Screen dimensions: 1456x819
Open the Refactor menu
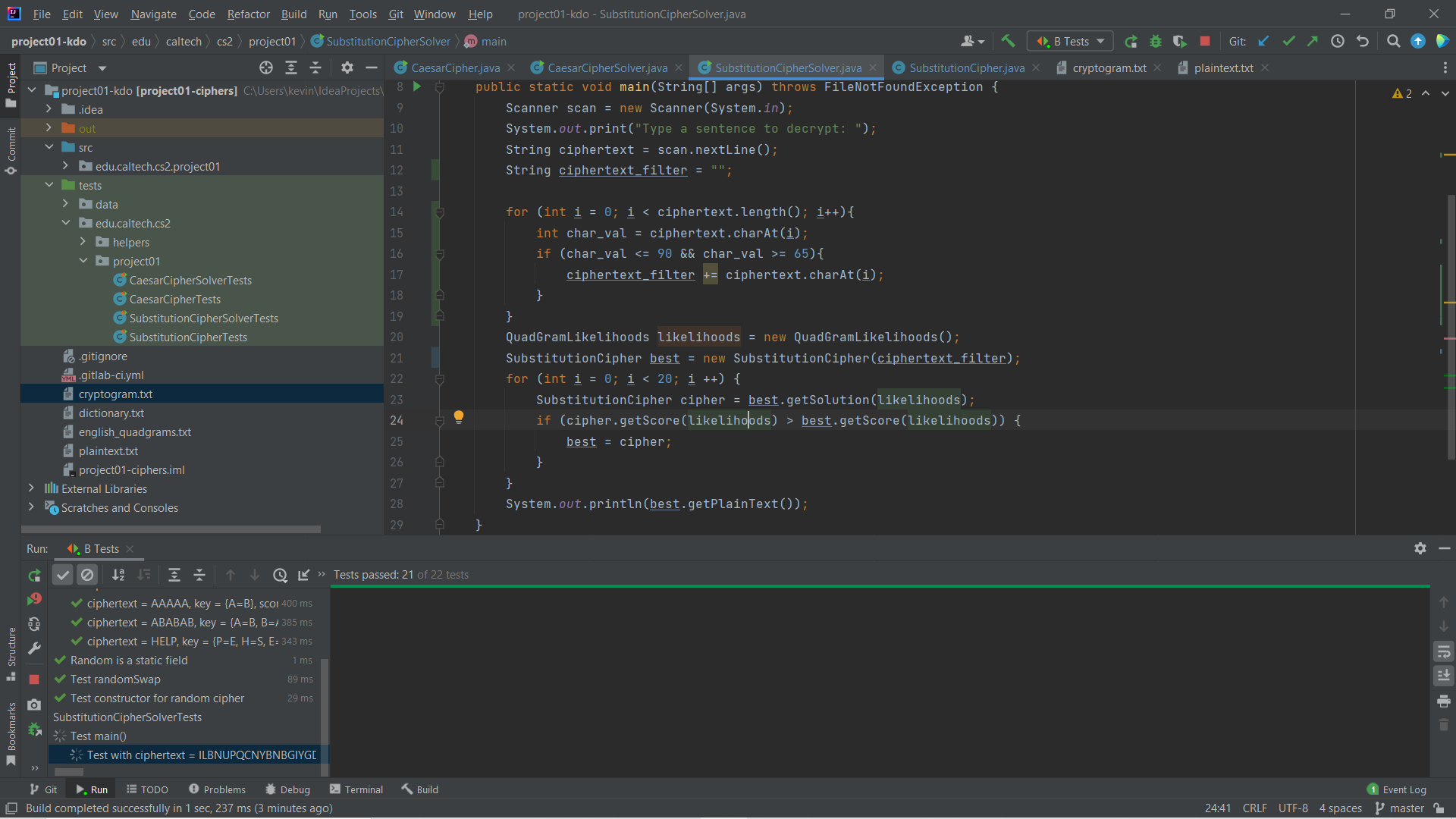pyautogui.click(x=248, y=14)
